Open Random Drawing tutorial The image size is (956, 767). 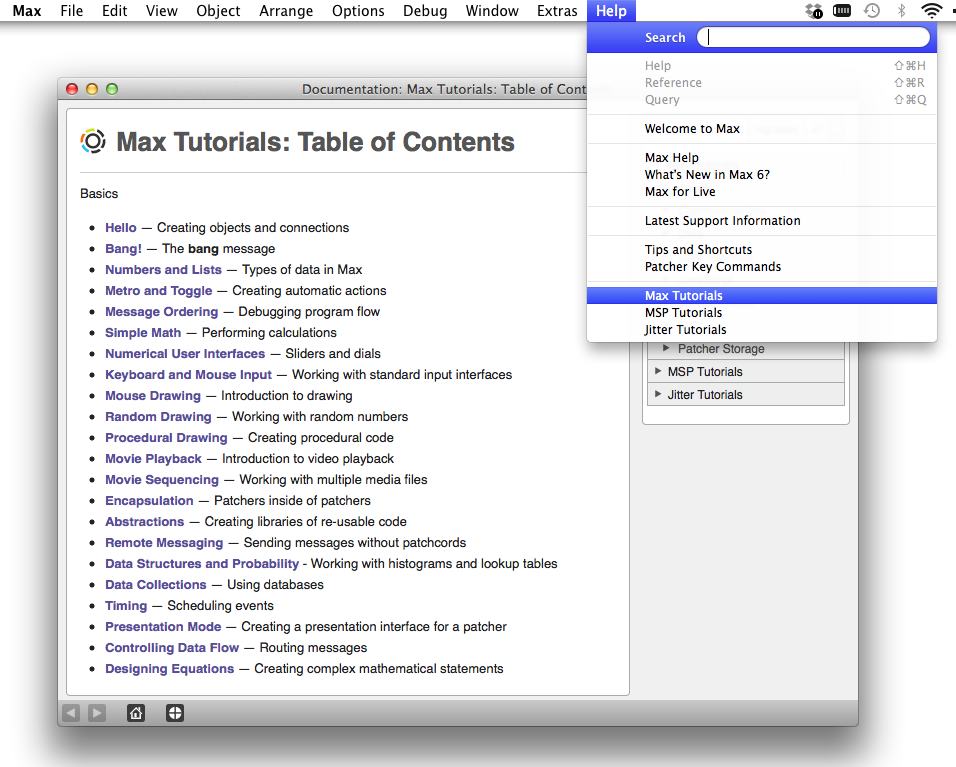click(x=158, y=417)
